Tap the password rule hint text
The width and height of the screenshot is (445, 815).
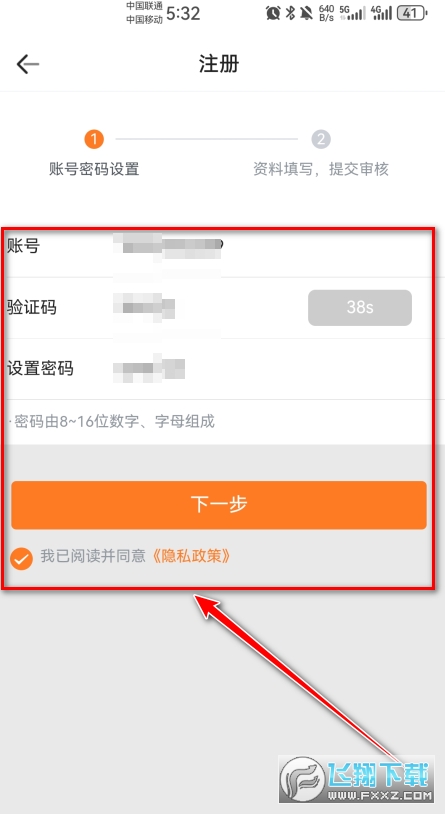[112, 422]
